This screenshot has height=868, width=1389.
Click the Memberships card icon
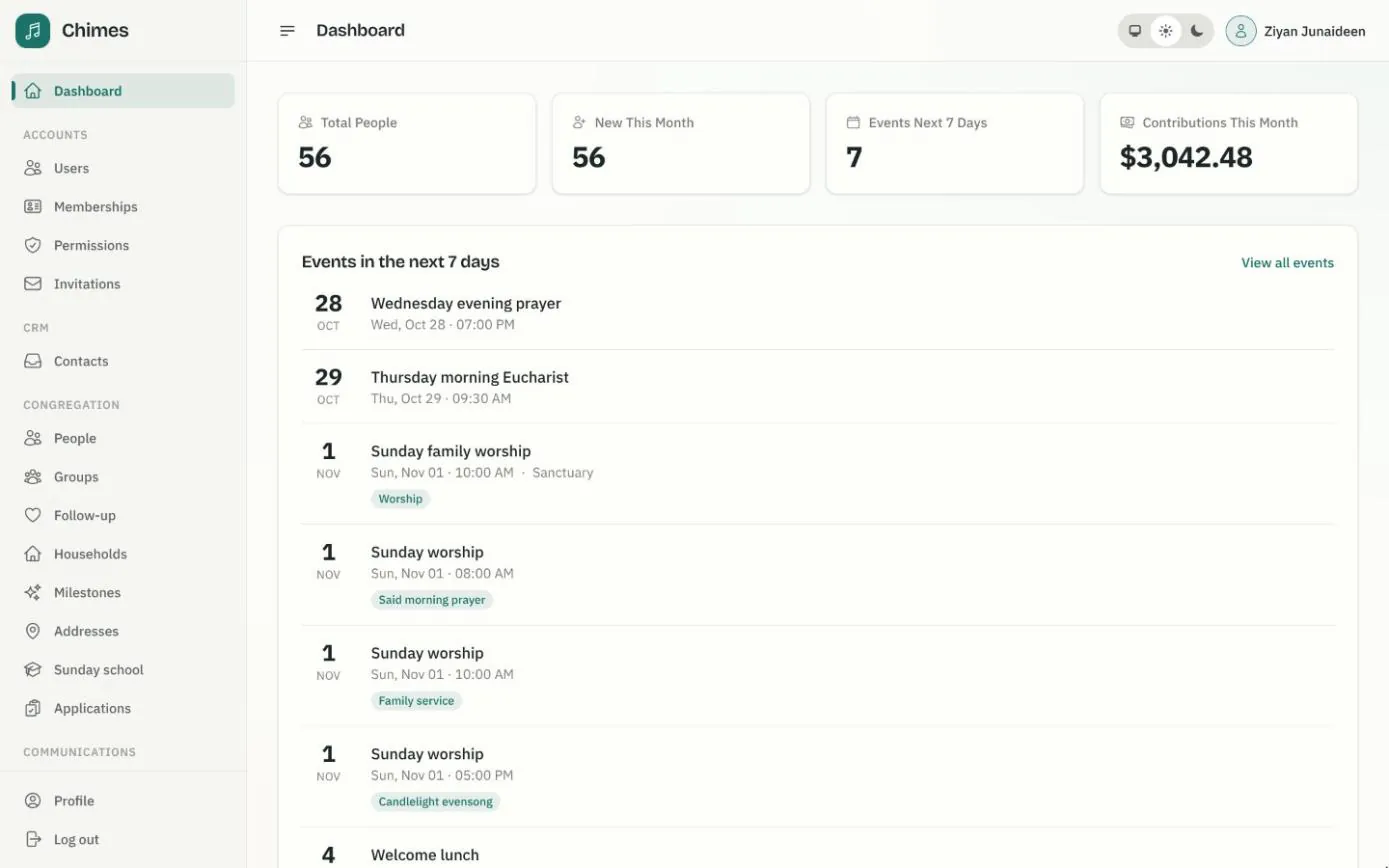tap(33, 207)
